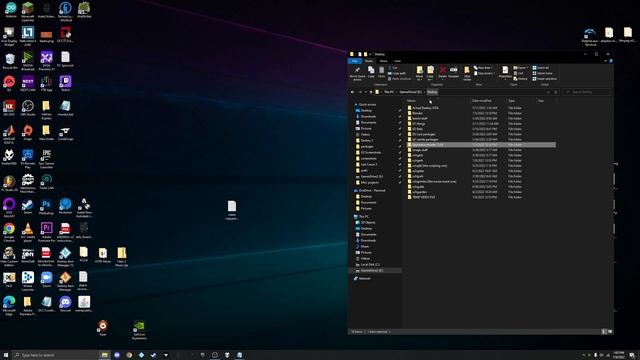
Task: Open the File tab in Explorer
Action: [355, 61]
